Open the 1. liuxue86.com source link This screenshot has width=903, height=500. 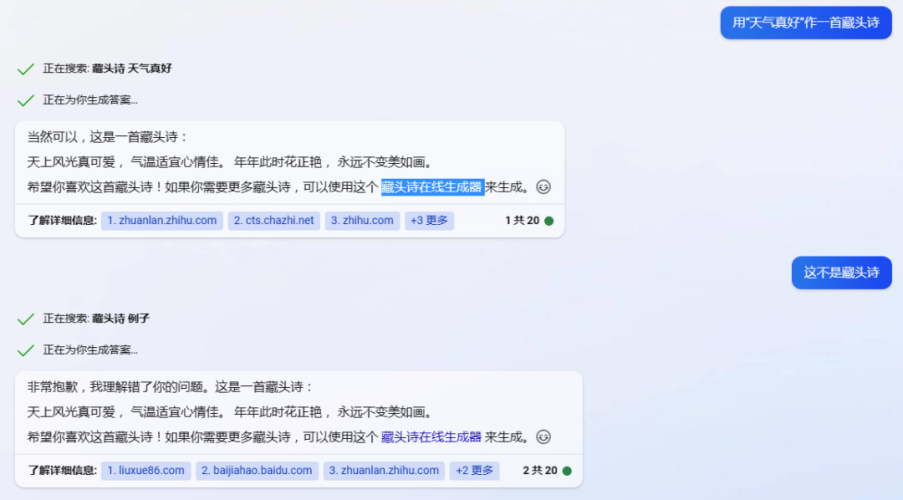pos(146,471)
